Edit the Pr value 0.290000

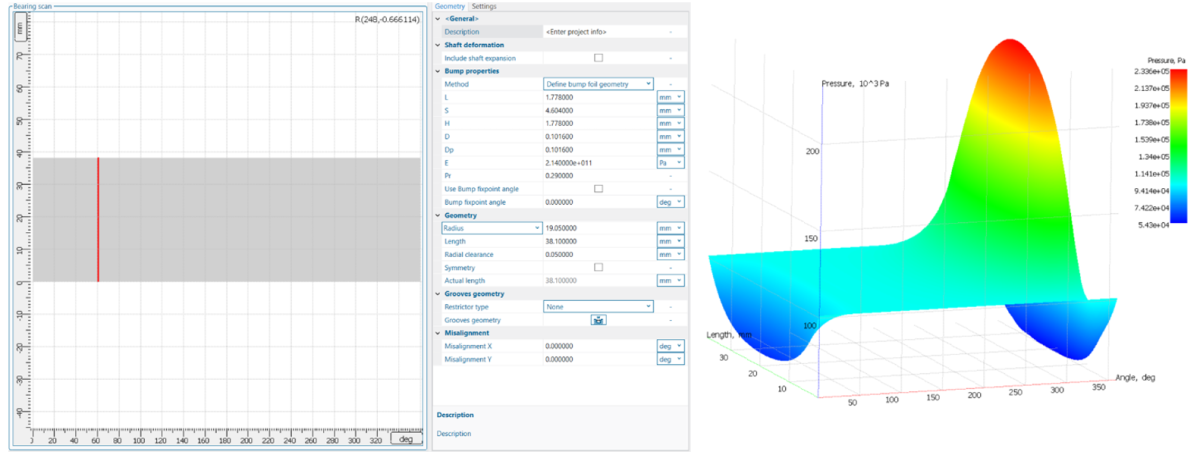[x=598, y=175]
